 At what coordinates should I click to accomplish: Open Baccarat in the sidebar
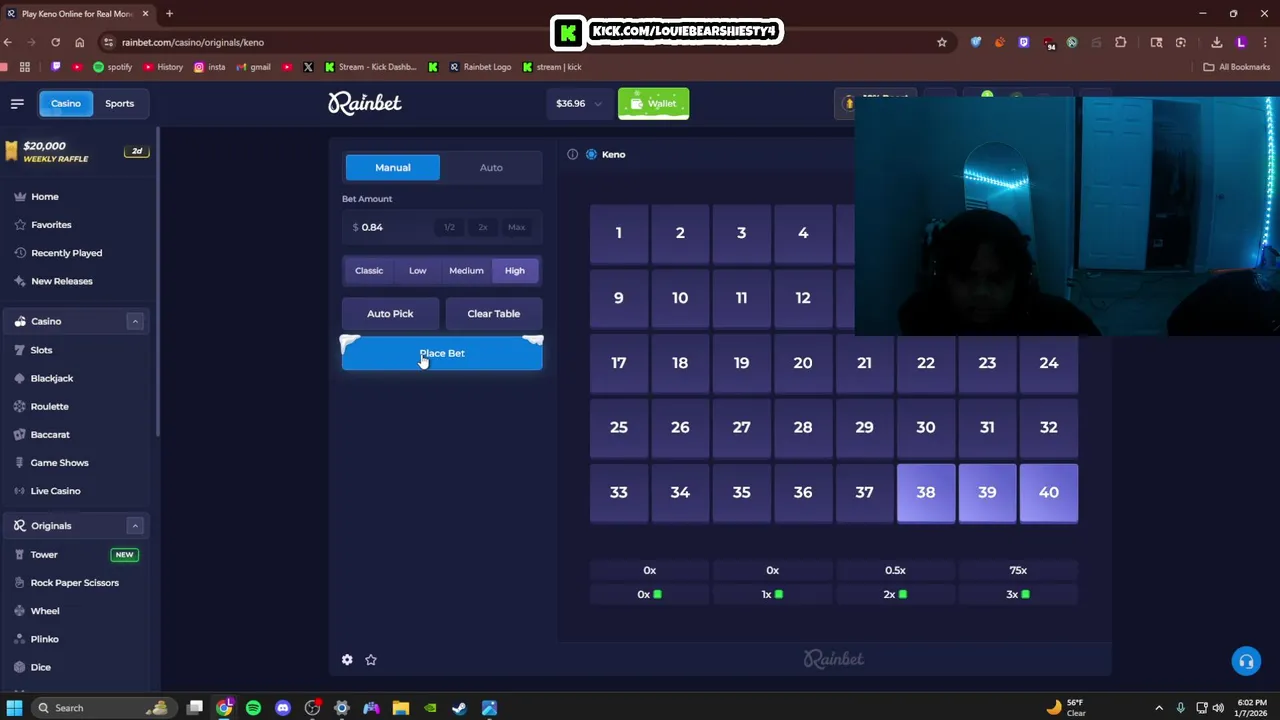tap(50, 434)
